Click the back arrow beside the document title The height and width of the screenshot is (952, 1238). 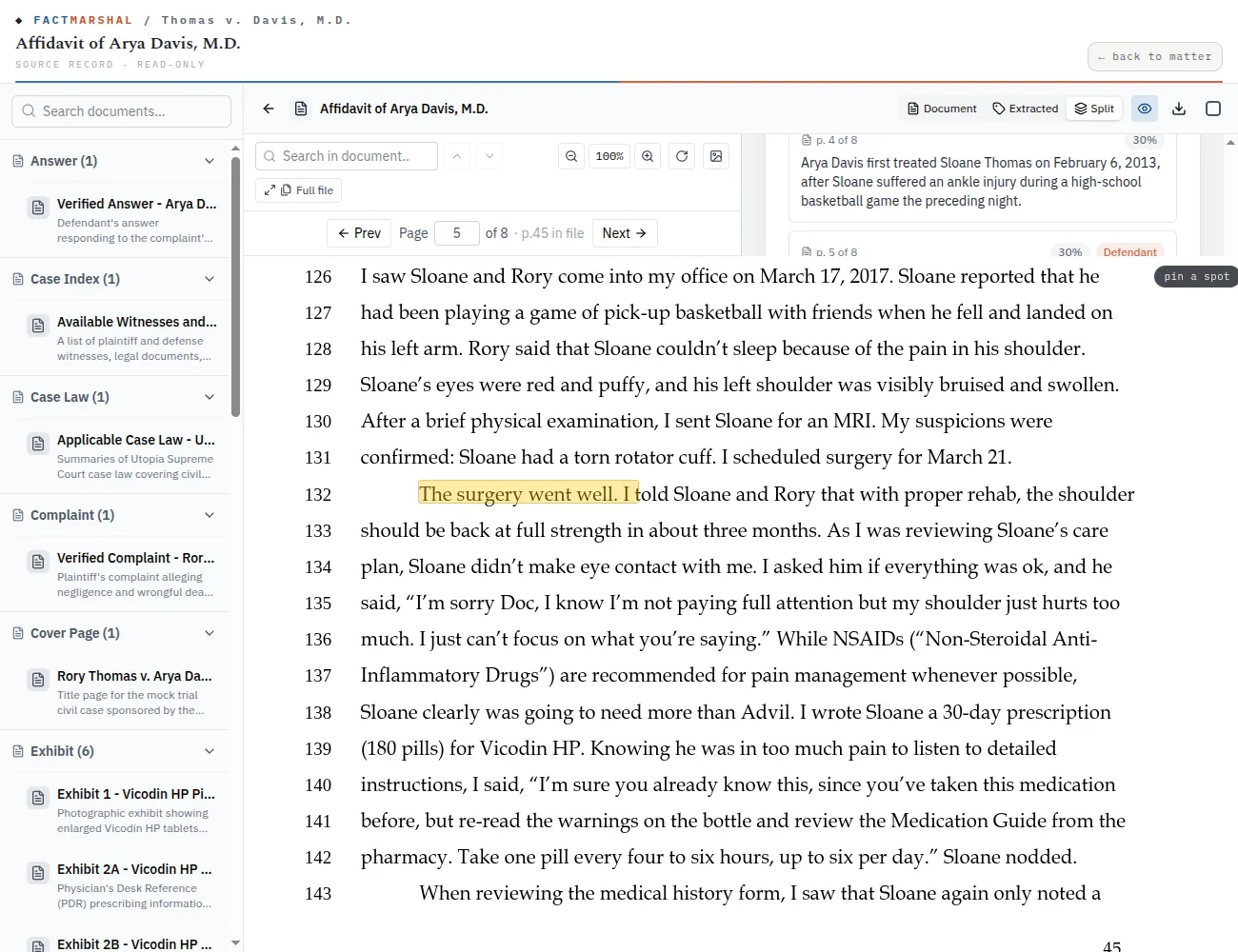click(269, 109)
